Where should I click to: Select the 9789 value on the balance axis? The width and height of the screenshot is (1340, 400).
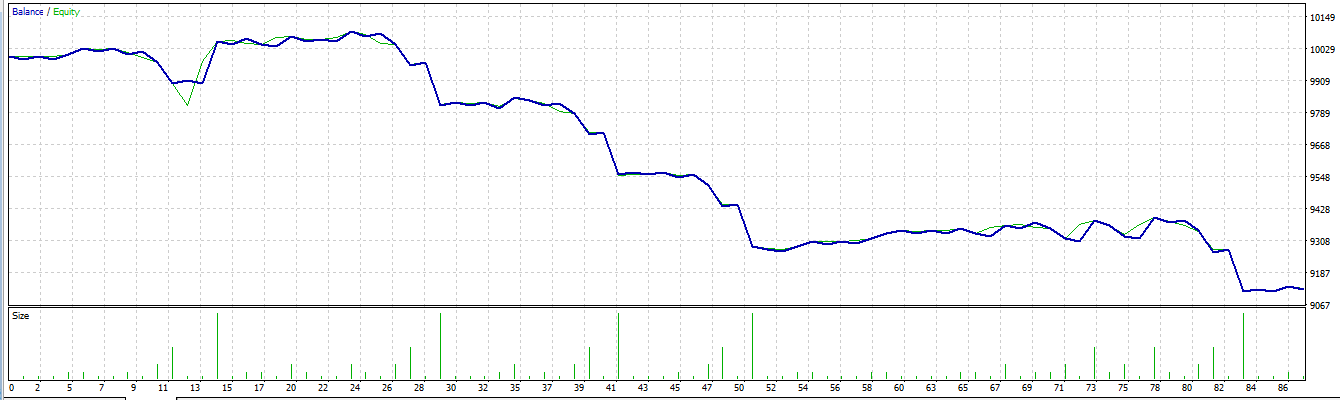1320,114
